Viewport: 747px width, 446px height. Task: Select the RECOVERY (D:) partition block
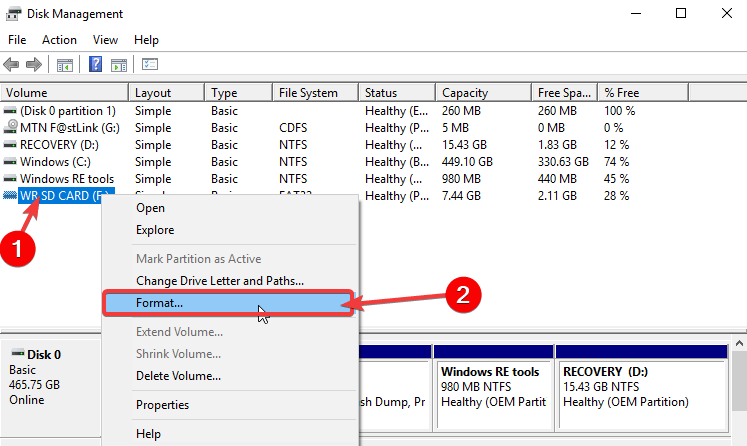coord(640,387)
